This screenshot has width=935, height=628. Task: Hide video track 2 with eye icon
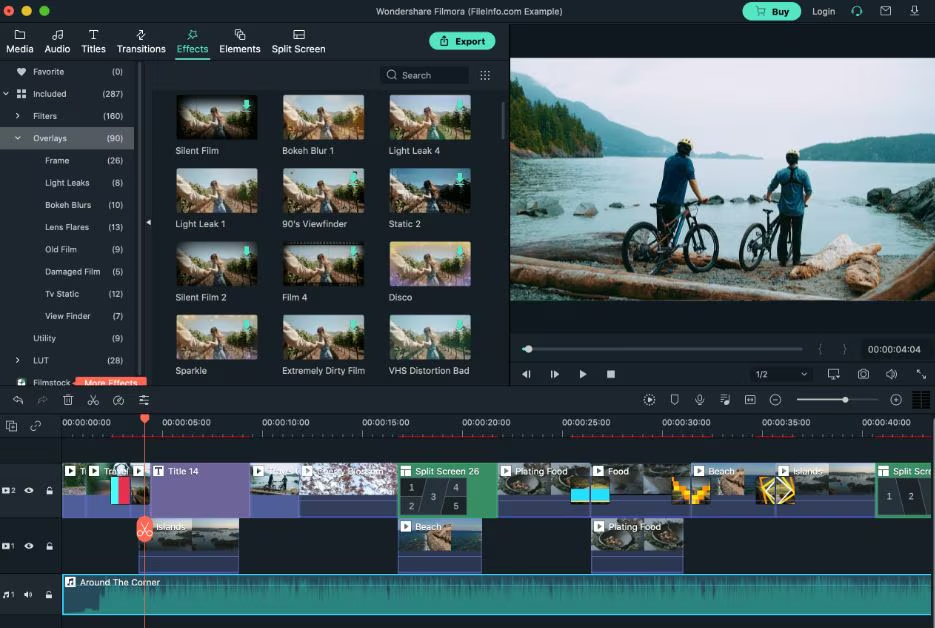coord(29,491)
